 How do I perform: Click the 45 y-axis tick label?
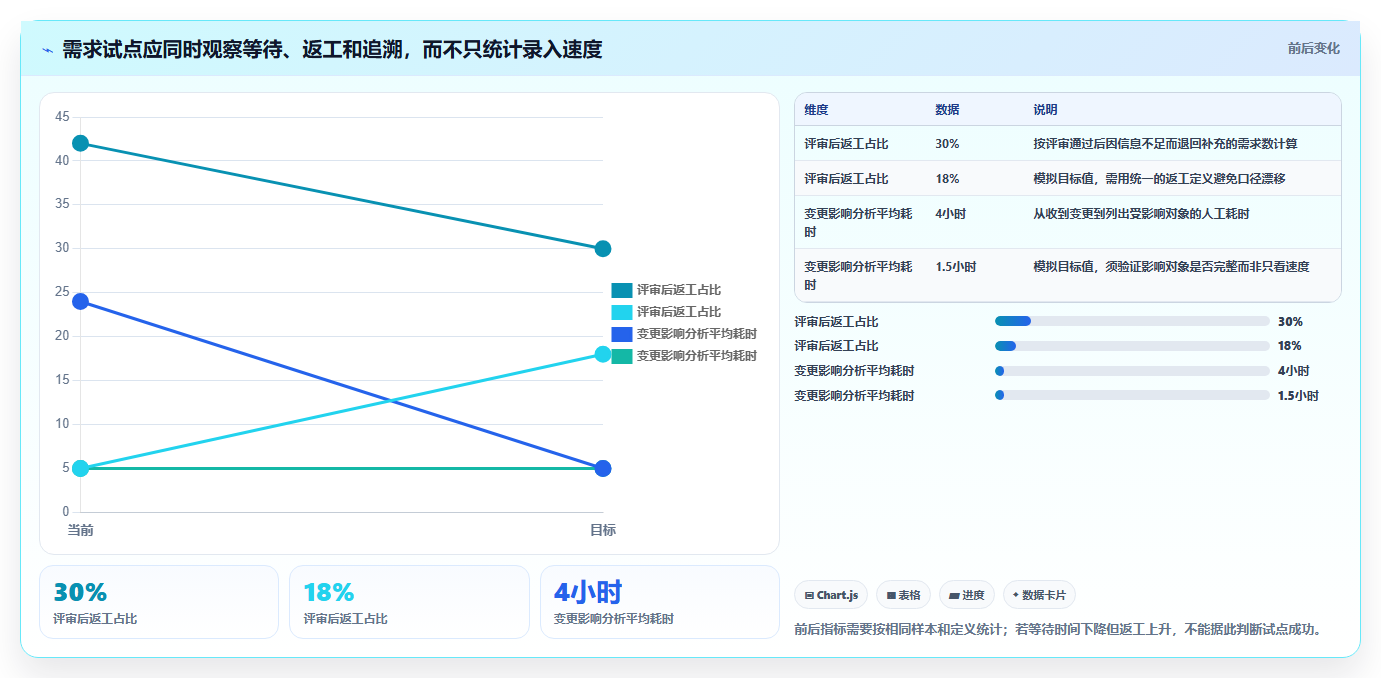point(62,117)
